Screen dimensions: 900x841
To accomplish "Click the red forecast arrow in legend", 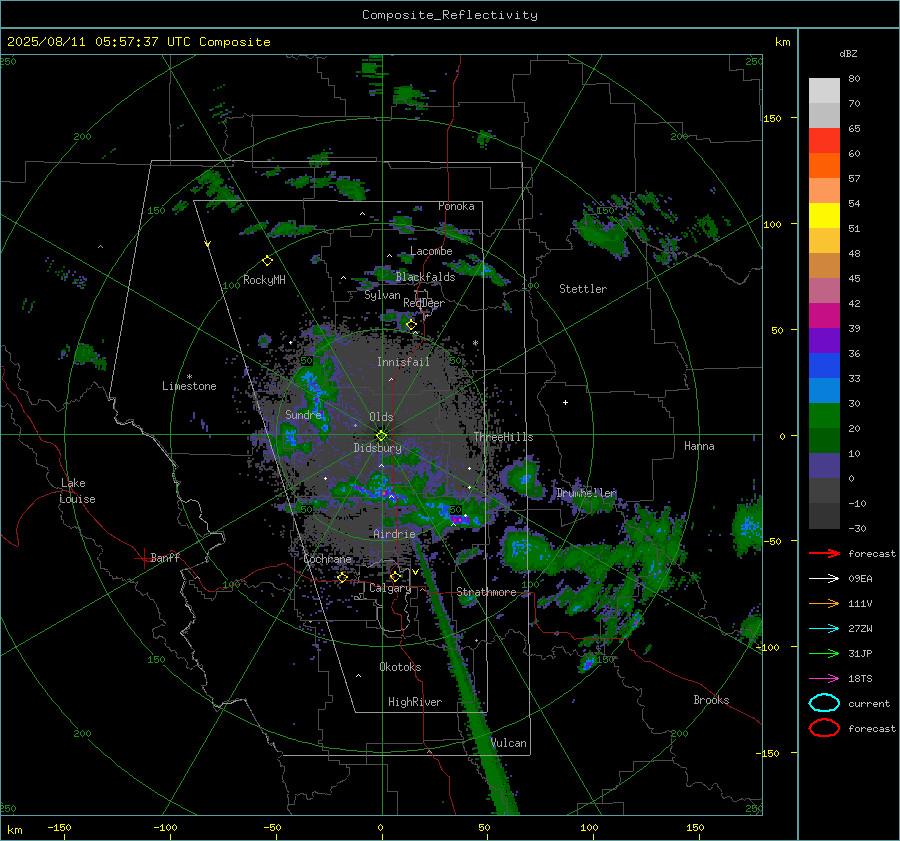I will pos(824,553).
